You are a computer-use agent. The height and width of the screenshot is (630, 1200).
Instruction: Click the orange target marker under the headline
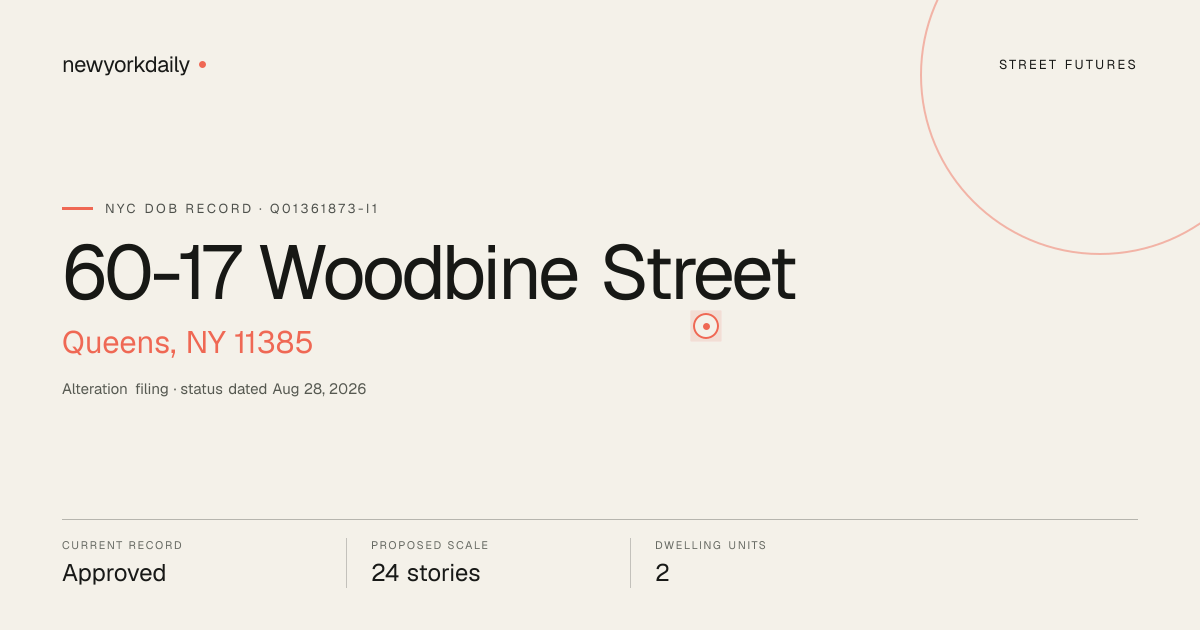coord(706,326)
